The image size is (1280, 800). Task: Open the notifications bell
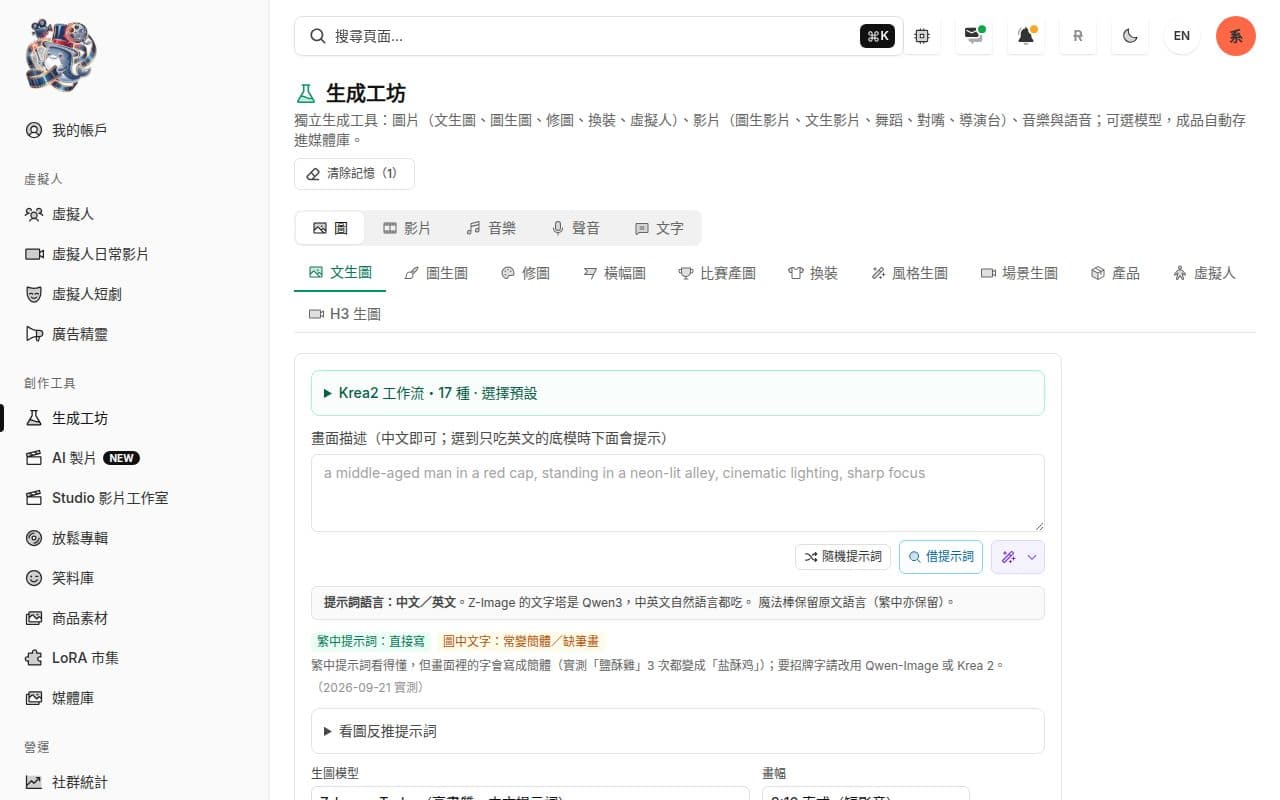[x=1026, y=36]
